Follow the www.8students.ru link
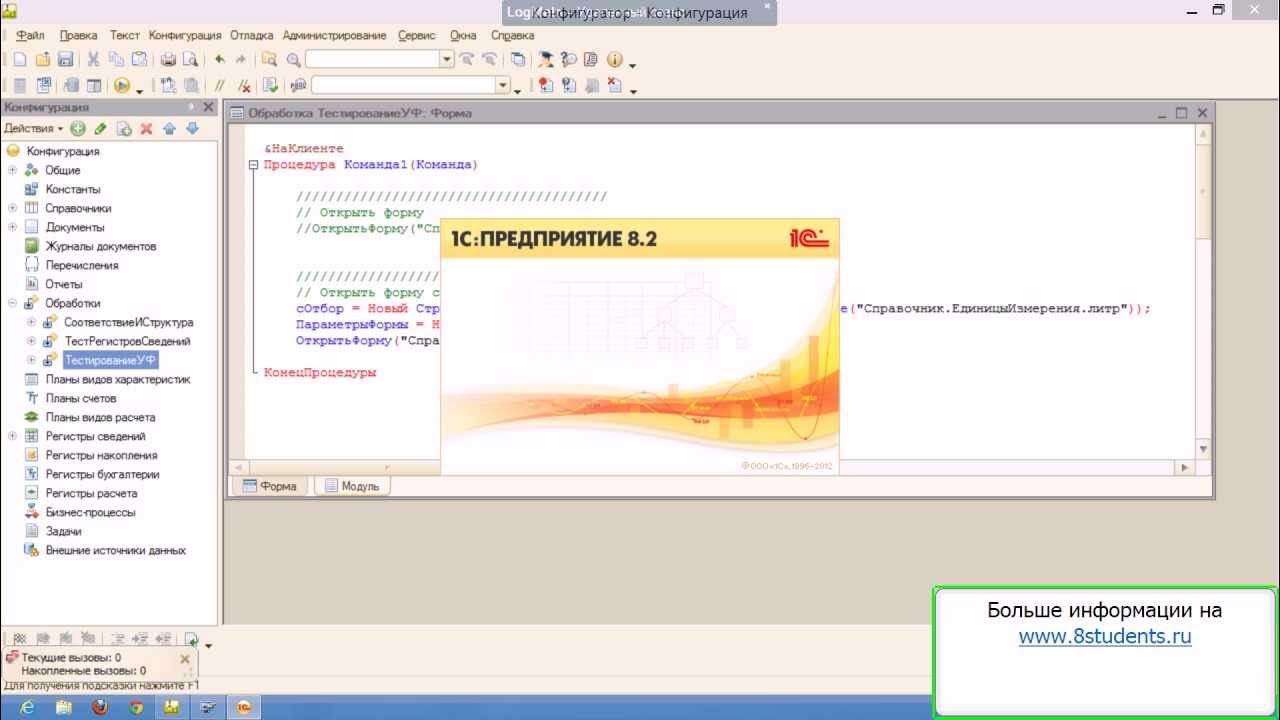The height and width of the screenshot is (720, 1280). click(1105, 636)
